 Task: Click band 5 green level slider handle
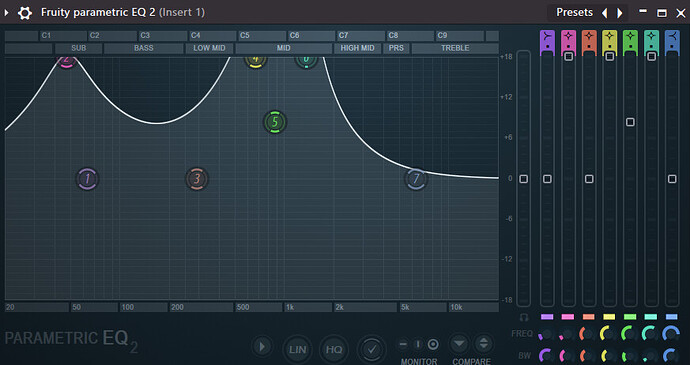(x=630, y=122)
